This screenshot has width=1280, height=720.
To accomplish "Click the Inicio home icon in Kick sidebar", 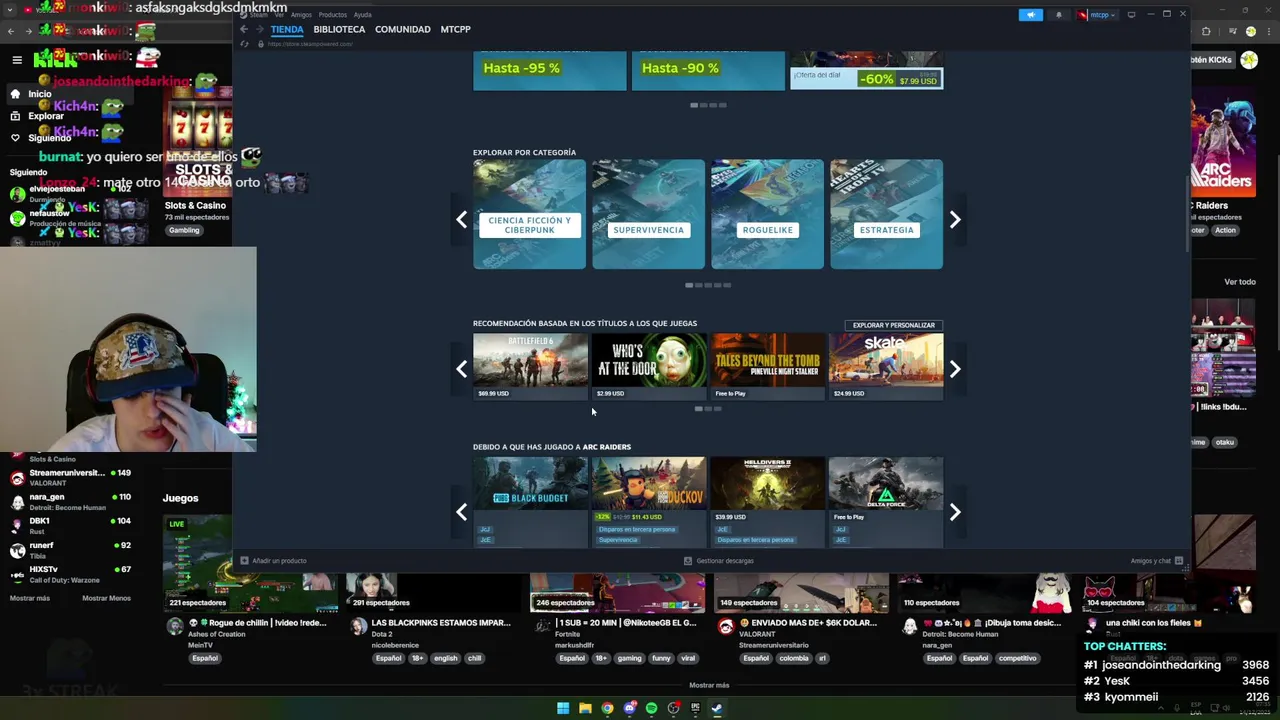I will pyautogui.click(x=15, y=94).
